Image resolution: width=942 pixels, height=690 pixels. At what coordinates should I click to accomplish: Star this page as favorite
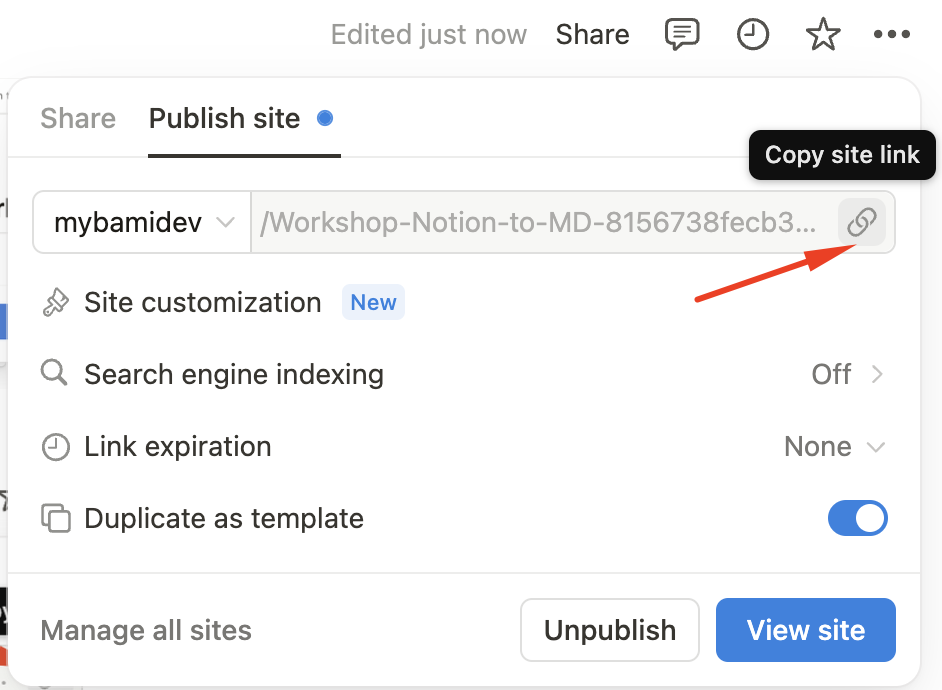tap(822, 35)
